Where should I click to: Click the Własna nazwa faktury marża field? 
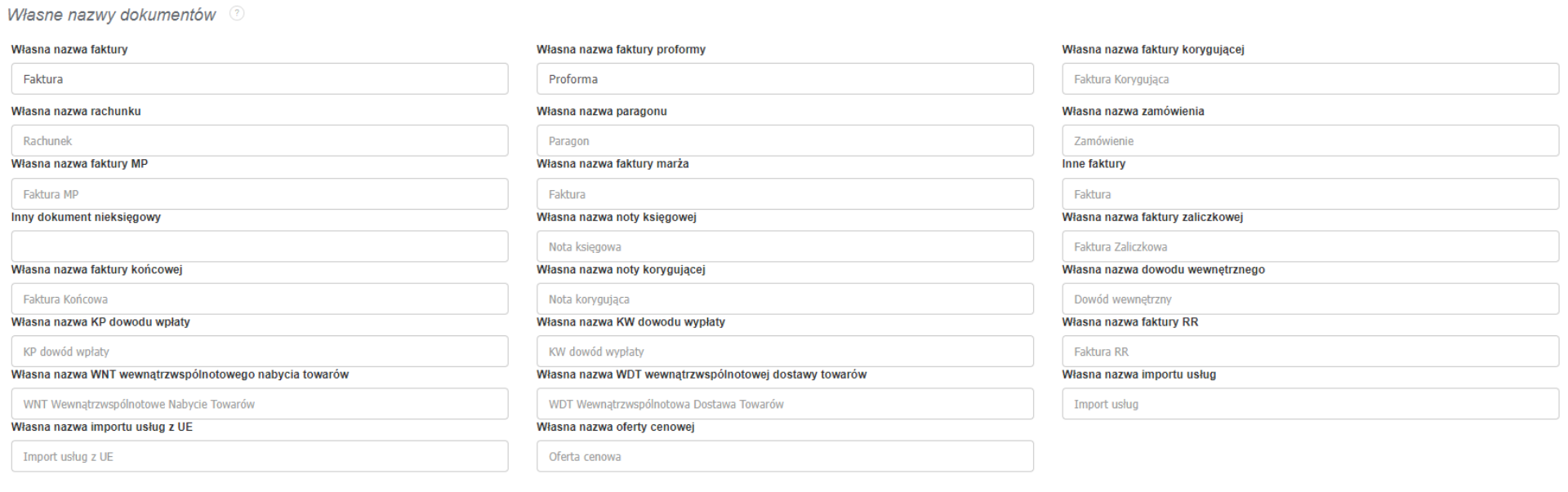(x=784, y=194)
